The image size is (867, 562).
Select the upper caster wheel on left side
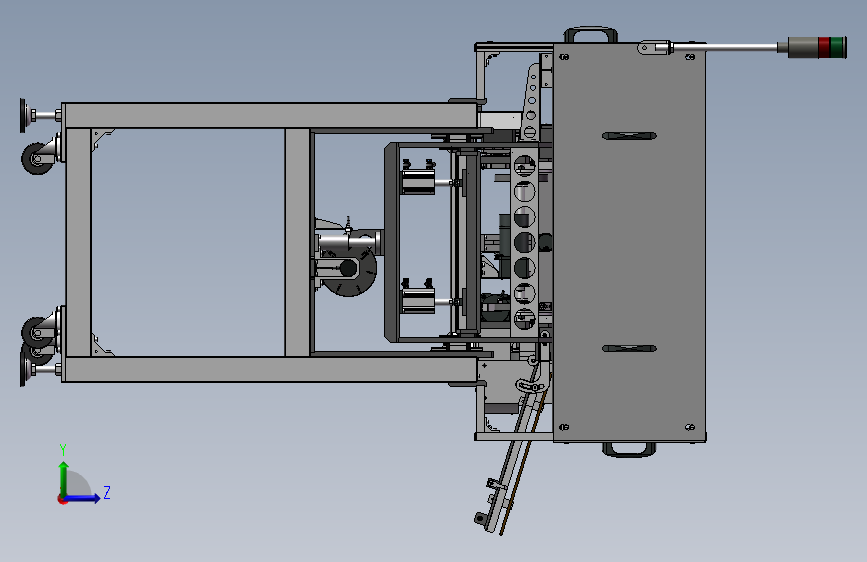(36, 158)
